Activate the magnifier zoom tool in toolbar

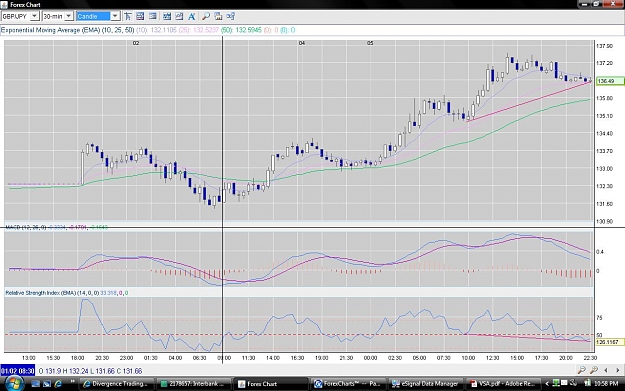pyautogui.click(x=206, y=16)
